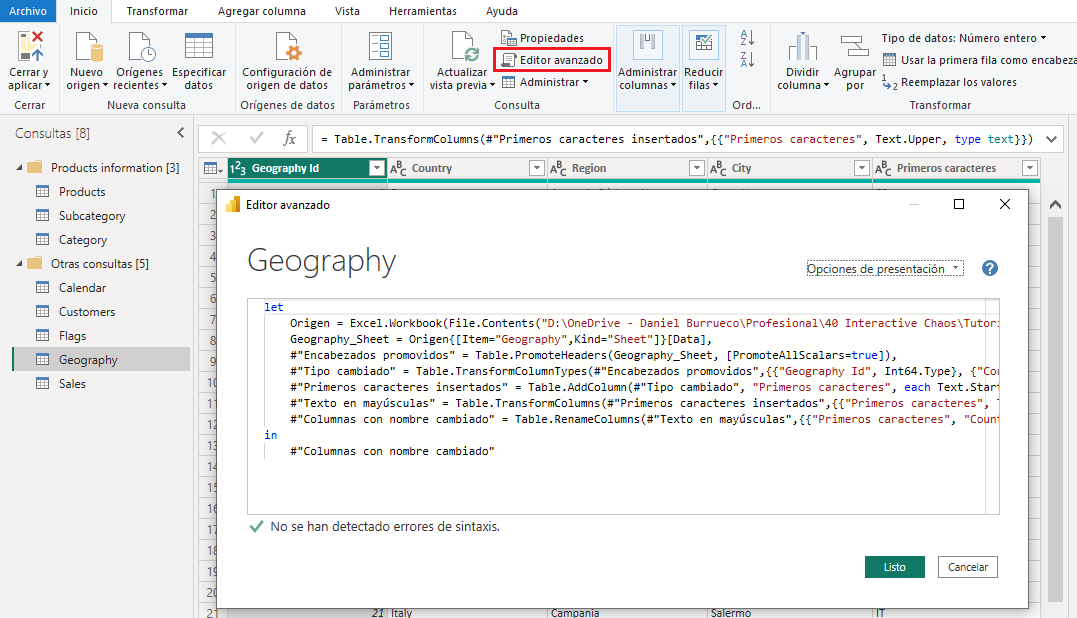The height and width of the screenshot is (618, 1077).
Task: Open the Opciones de presentación dropdown
Action: [884, 269]
